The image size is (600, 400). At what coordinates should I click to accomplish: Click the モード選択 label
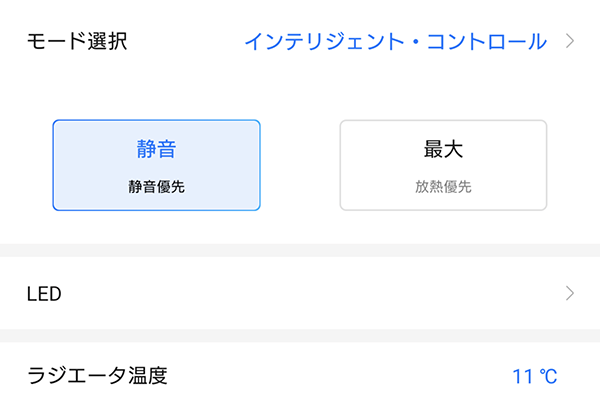[x=78, y=42]
